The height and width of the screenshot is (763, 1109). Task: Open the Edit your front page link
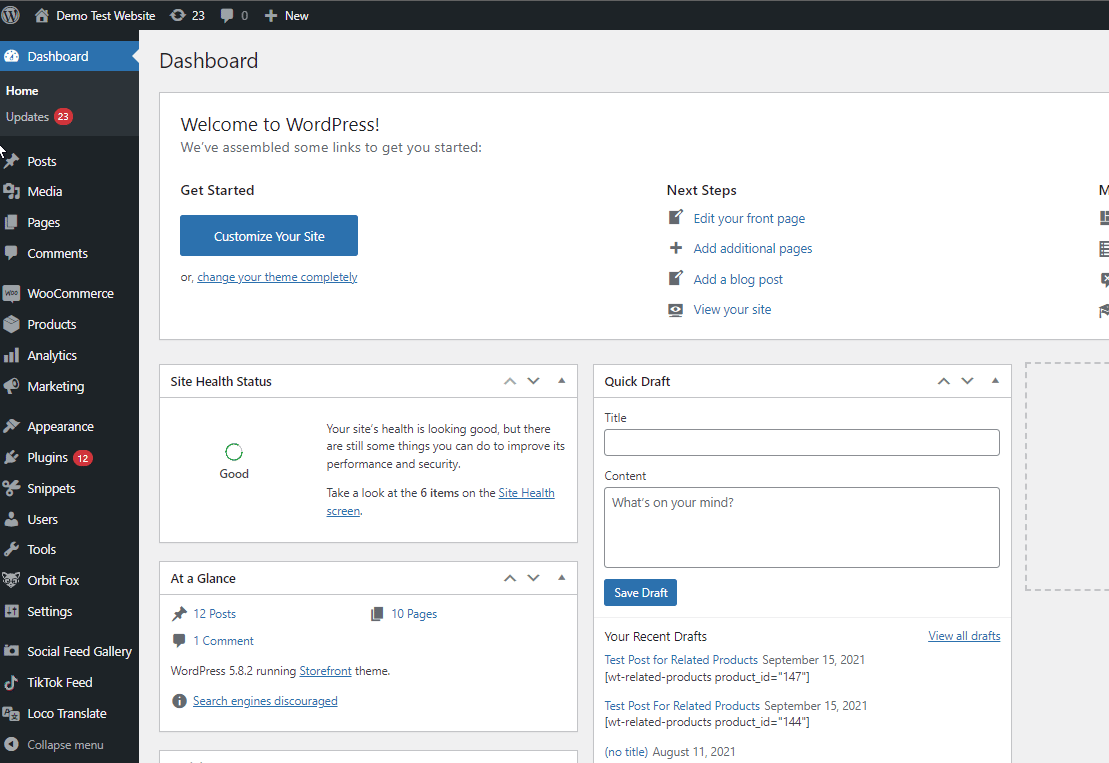tap(749, 219)
